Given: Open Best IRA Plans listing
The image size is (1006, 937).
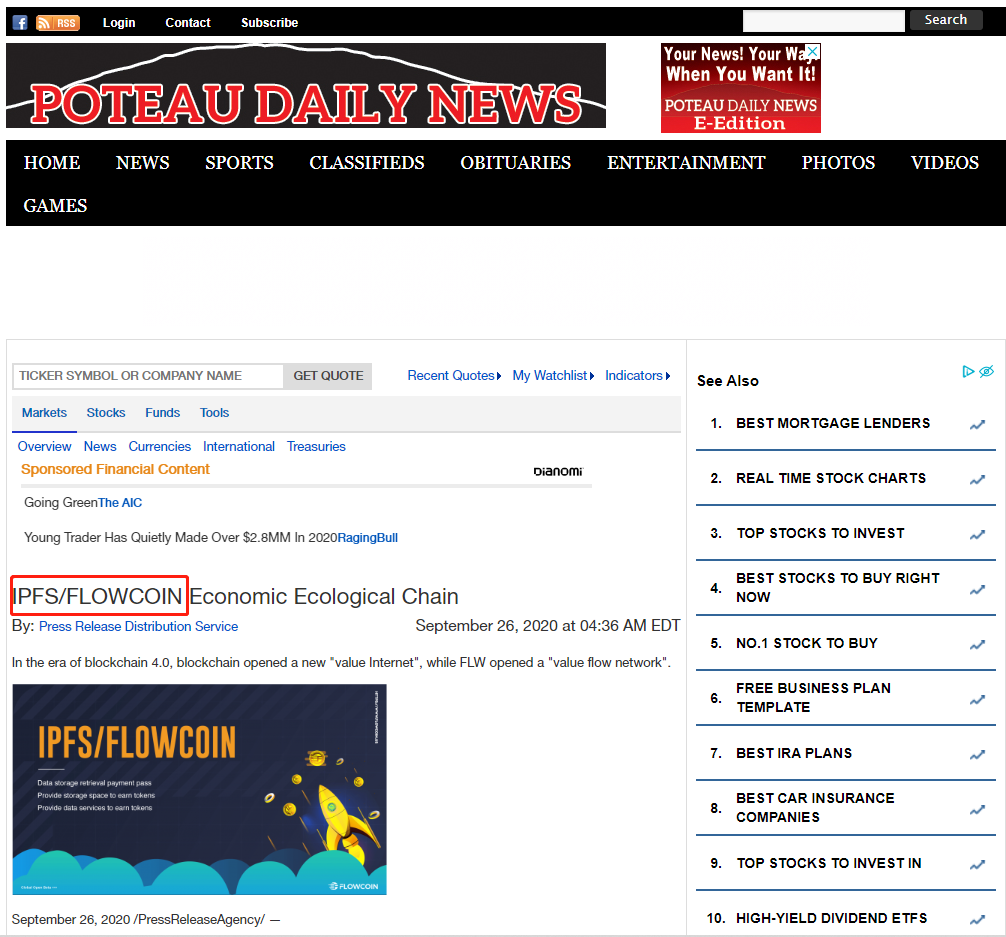Looking at the screenshot, I should [x=794, y=753].
